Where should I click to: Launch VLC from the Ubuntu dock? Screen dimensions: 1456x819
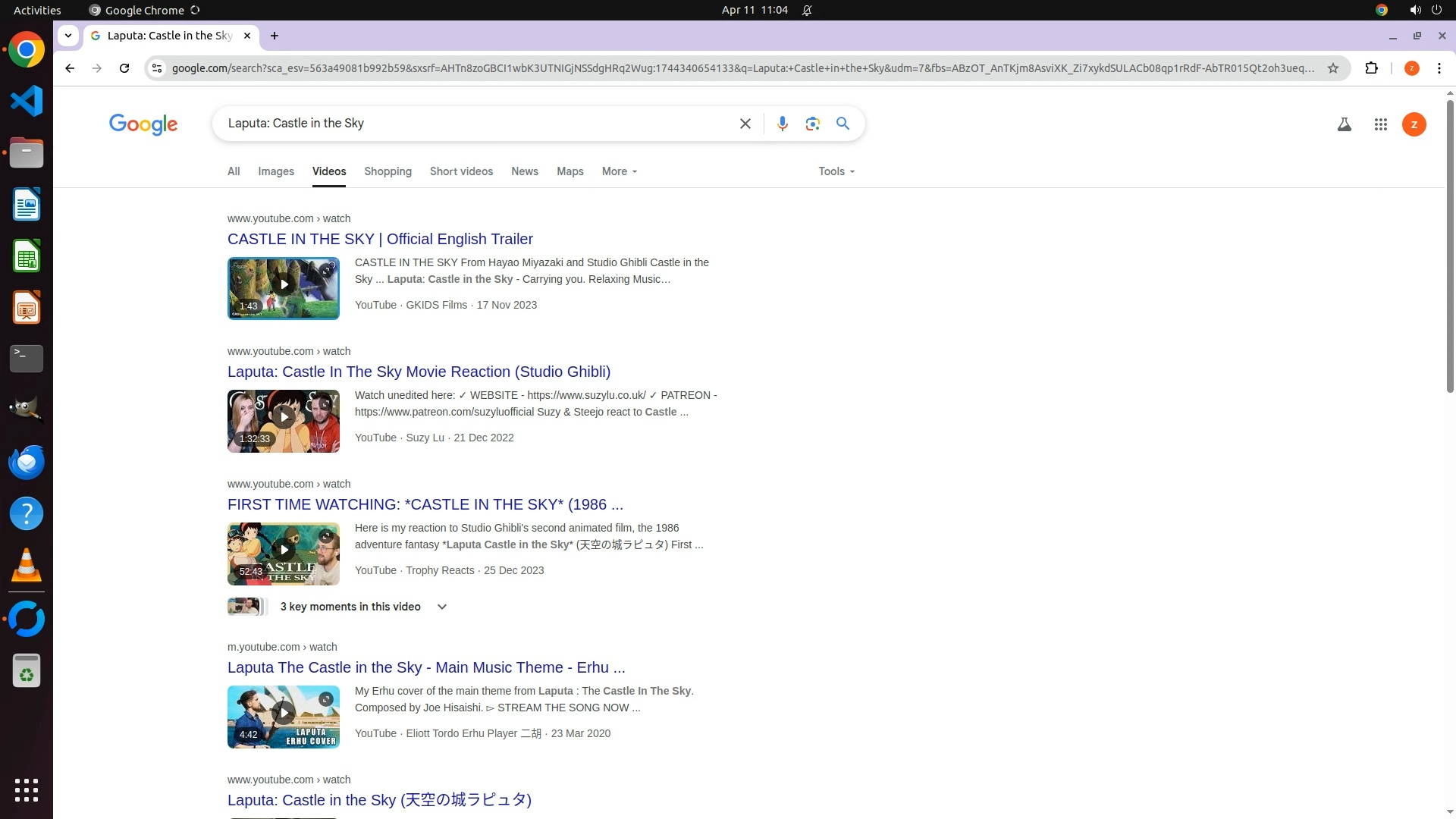click(x=27, y=566)
